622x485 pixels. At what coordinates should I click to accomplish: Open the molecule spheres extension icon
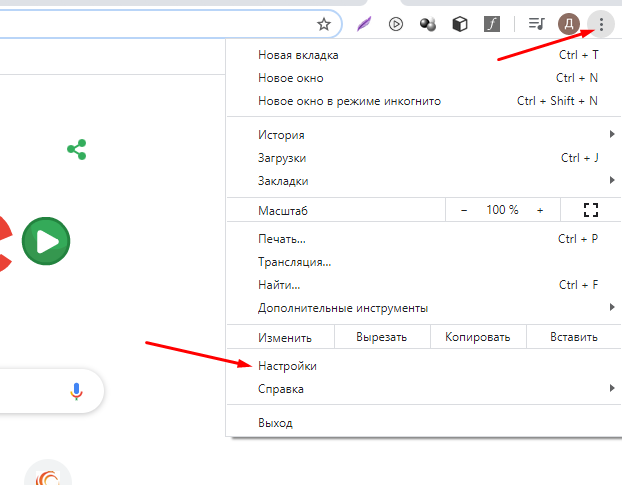(x=428, y=24)
